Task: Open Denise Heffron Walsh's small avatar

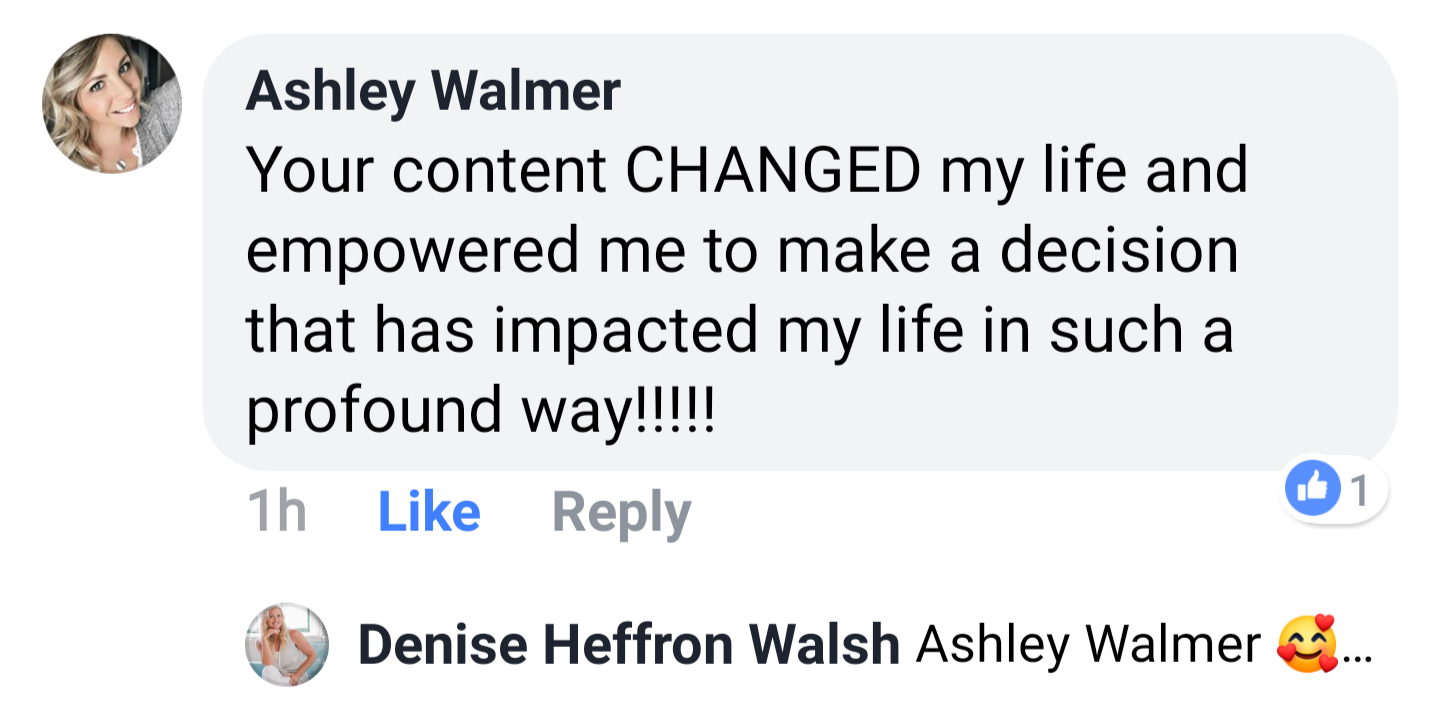Action: 287,644
